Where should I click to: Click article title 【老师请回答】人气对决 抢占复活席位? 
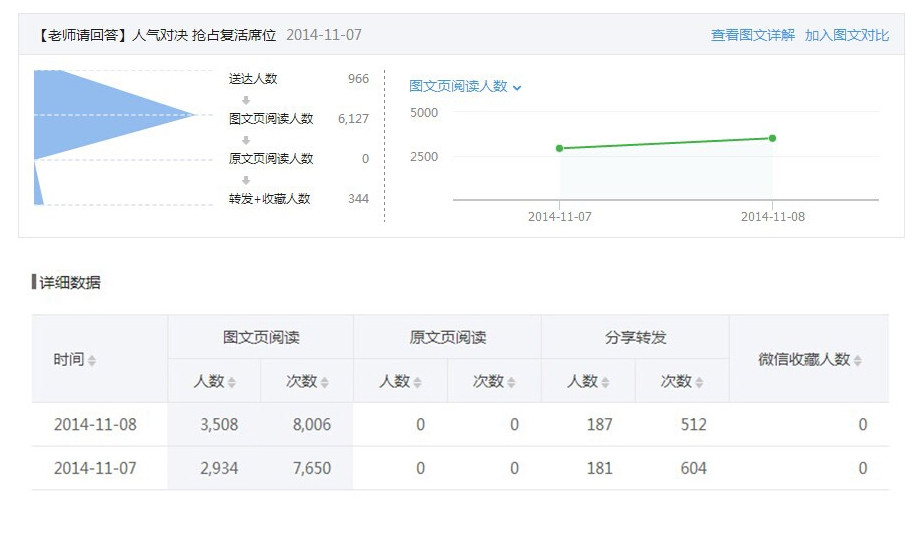click(x=155, y=35)
